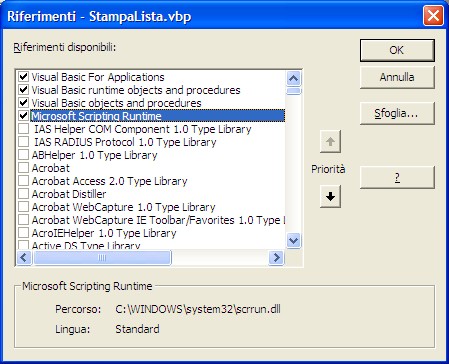
Task: Click the horizontal scrollbar thumb
Action: 102,257
